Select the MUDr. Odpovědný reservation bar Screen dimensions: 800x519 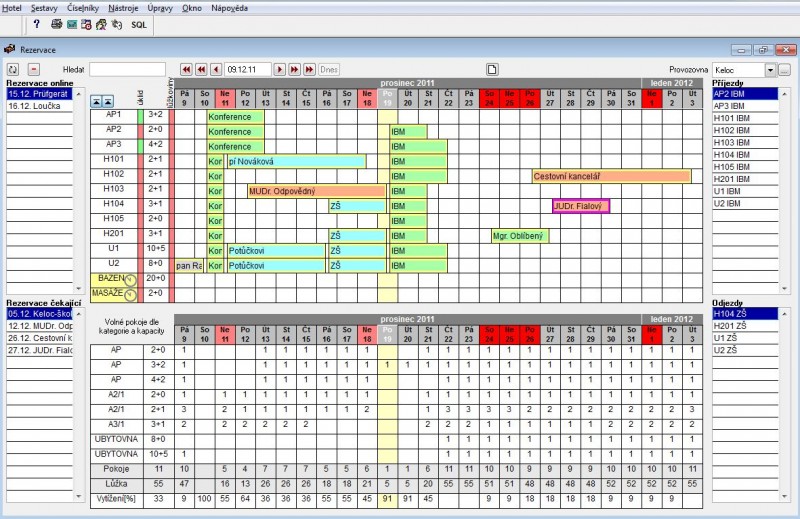316,190
